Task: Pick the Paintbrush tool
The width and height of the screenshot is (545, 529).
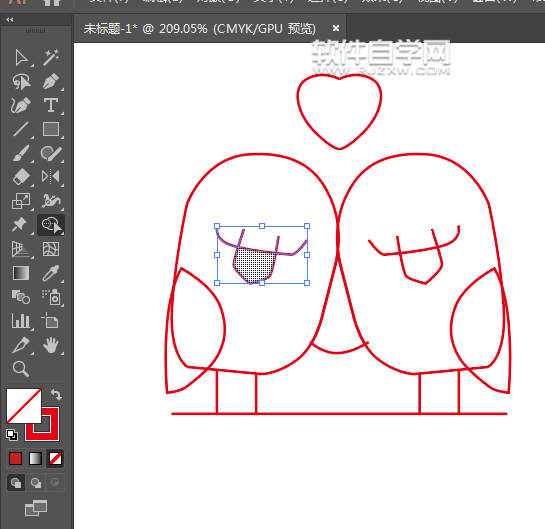Action: tap(21, 153)
